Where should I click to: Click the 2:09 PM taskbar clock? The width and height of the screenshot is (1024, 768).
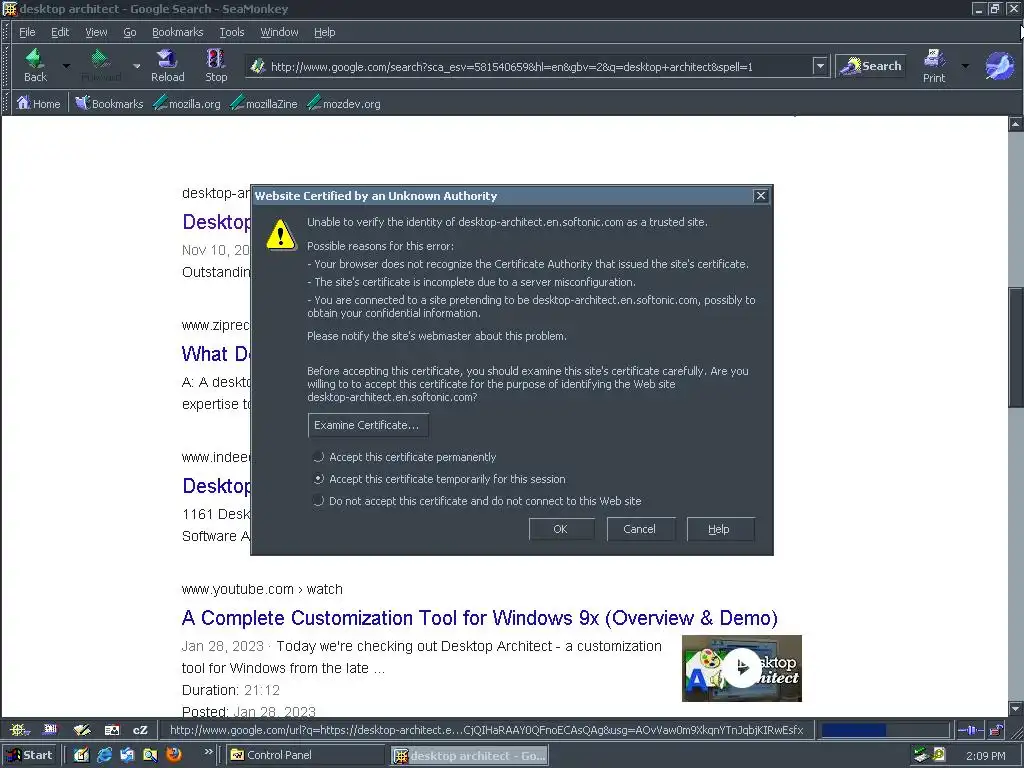(x=986, y=756)
